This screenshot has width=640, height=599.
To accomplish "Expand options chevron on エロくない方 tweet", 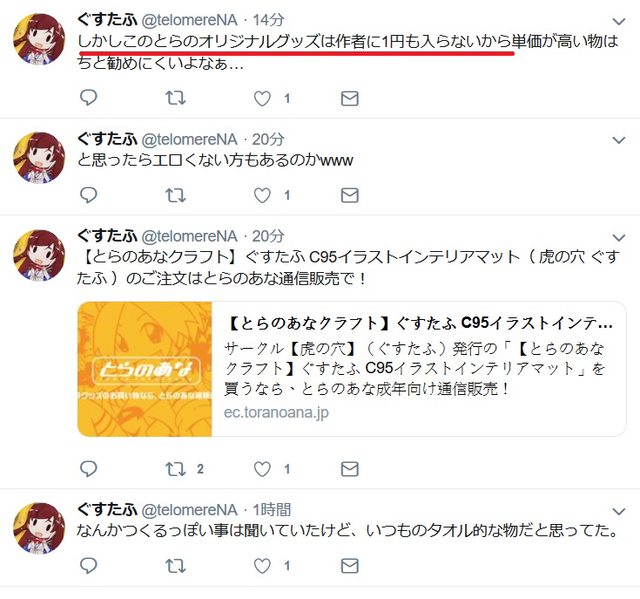I will (619, 140).
